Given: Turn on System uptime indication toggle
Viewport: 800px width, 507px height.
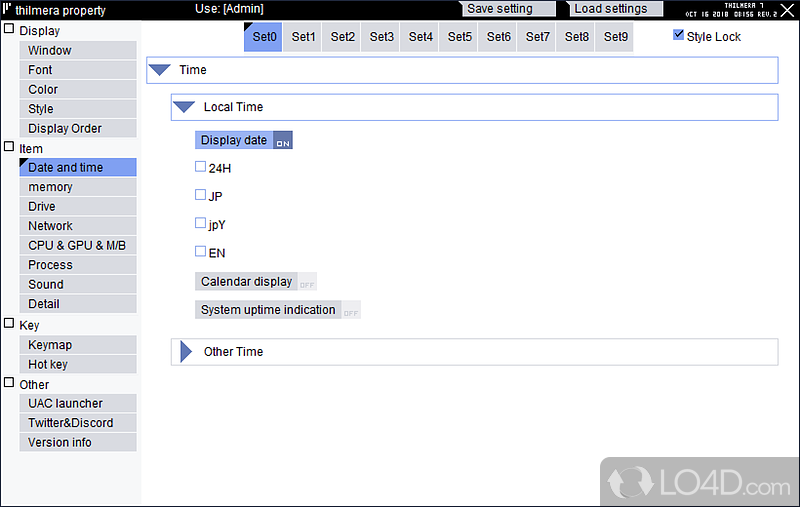Looking at the screenshot, I should 278,310.
